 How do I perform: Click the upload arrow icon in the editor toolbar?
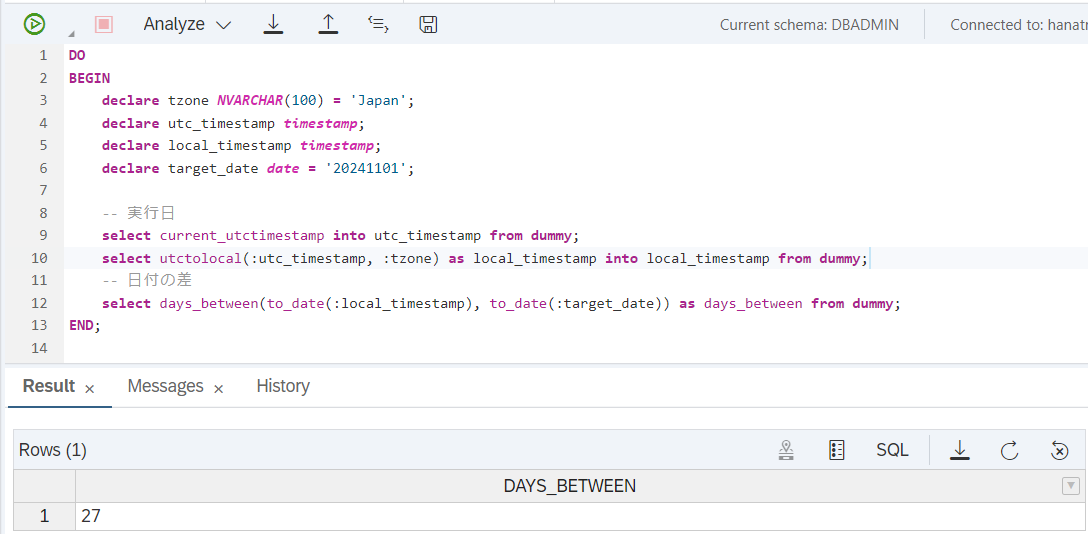pyautogui.click(x=328, y=24)
